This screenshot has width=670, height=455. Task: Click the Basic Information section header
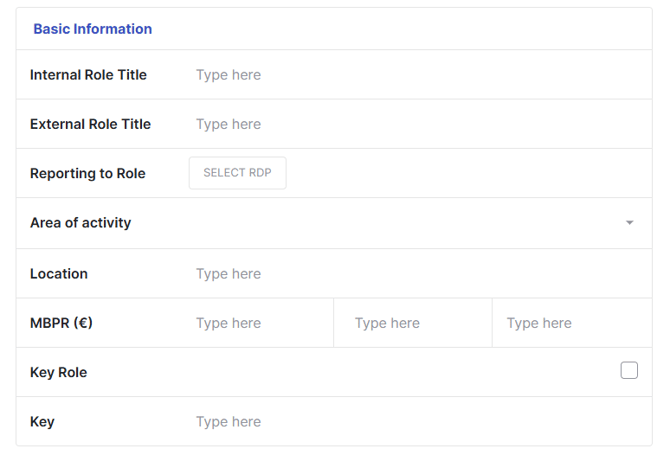[92, 29]
